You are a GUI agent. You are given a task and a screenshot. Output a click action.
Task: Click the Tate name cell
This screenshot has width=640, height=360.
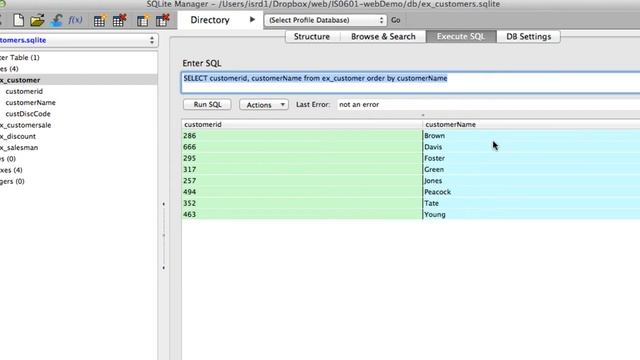[531, 203]
